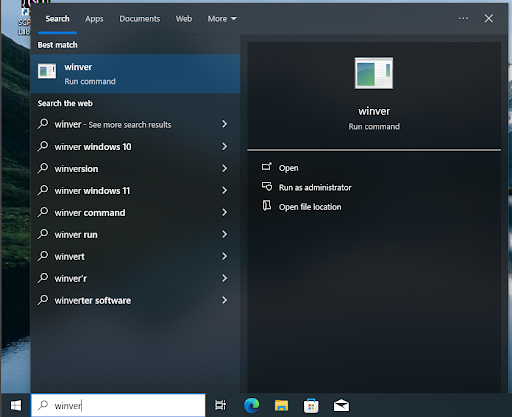The width and height of the screenshot is (512, 417).
Task: Select 'winver command' web suggestion
Action: point(135,213)
